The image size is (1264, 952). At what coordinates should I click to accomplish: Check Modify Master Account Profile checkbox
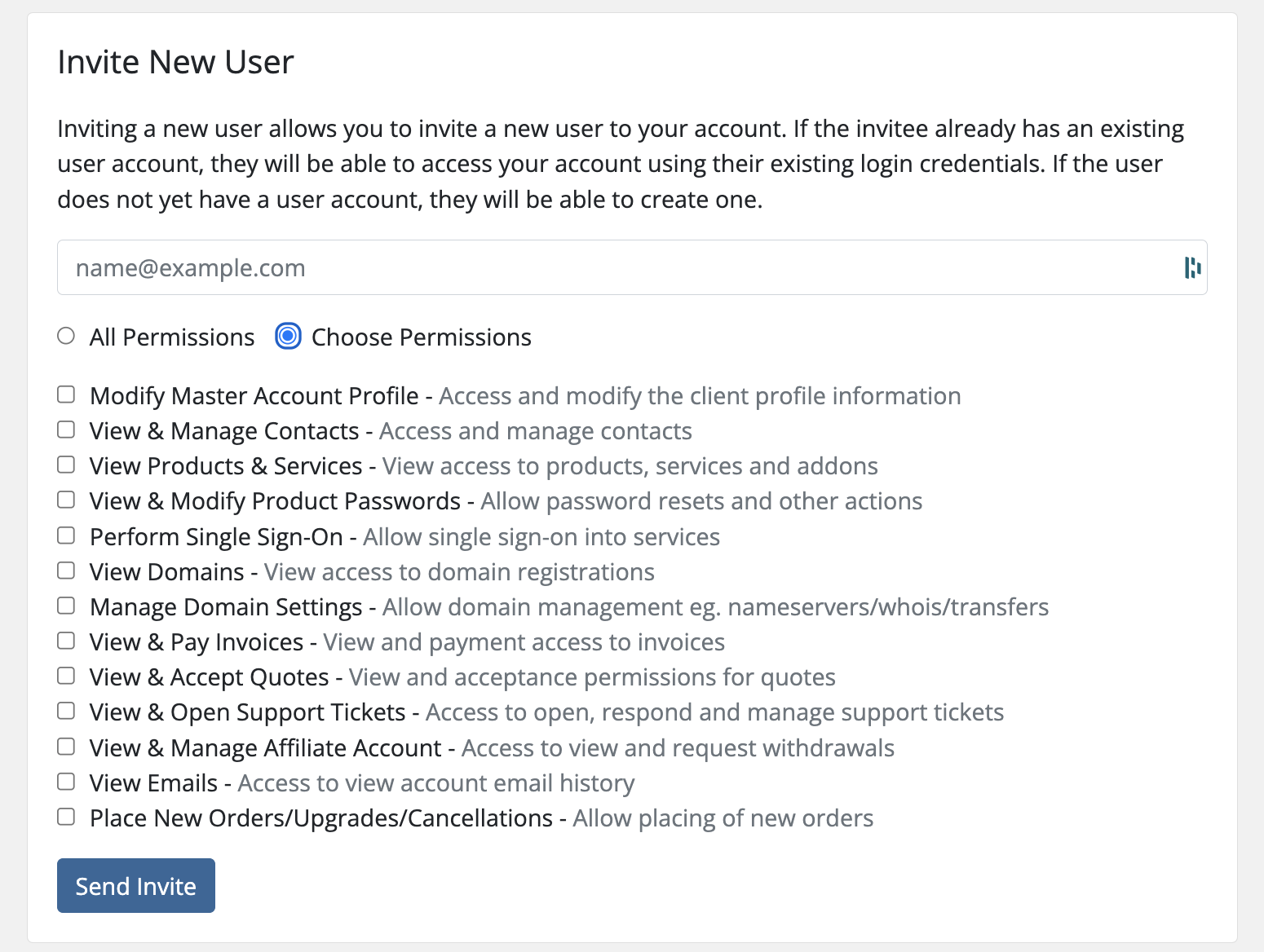pos(66,394)
